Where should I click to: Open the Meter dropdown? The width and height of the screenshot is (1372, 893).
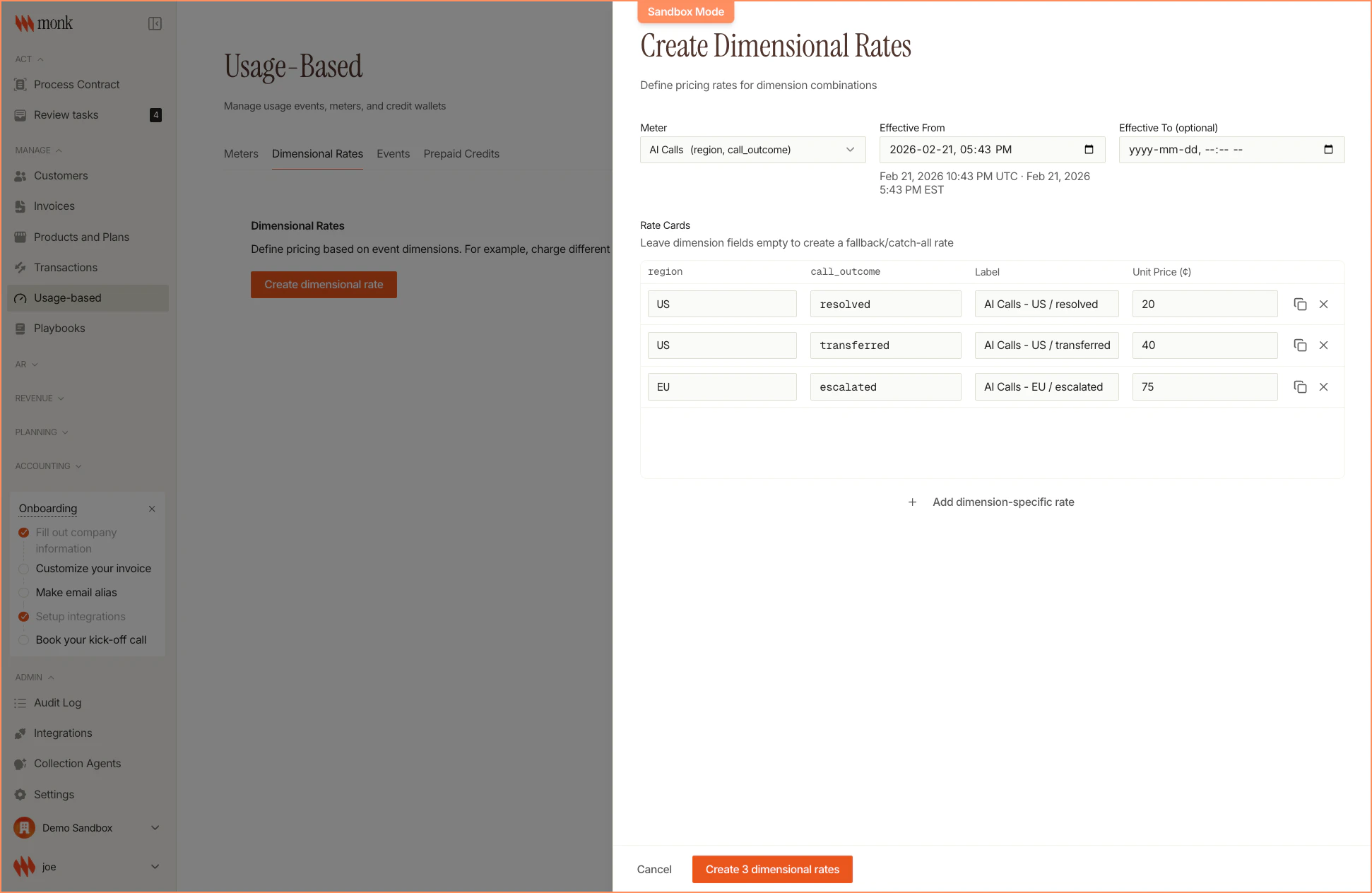click(752, 149)
